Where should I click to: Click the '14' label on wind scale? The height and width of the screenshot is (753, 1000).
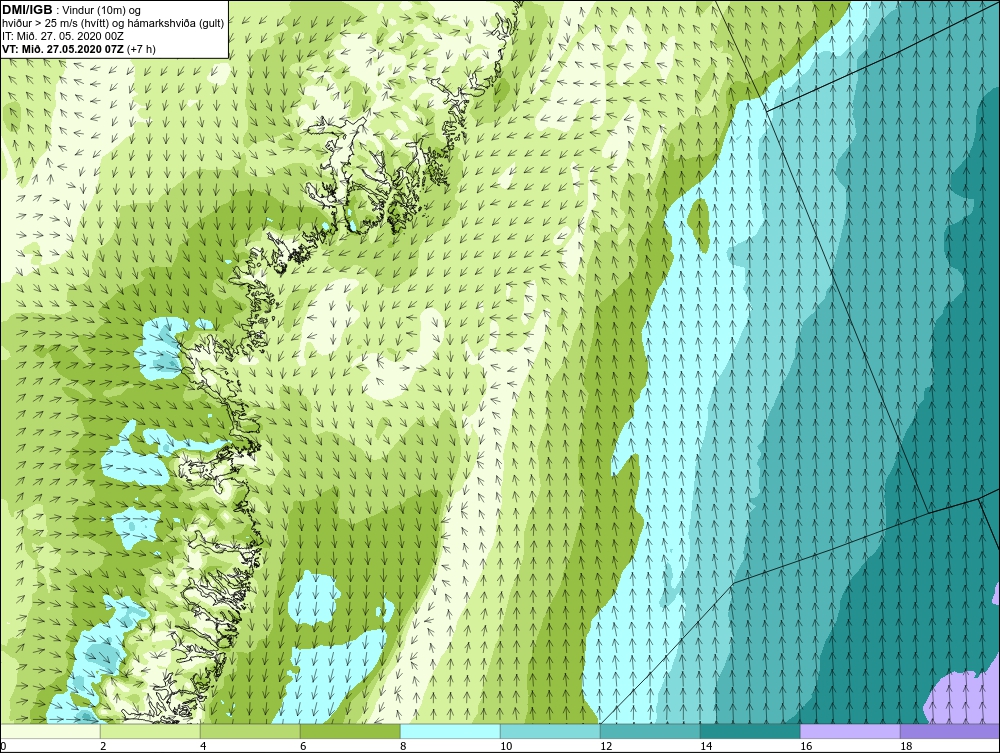pos(706,746)
